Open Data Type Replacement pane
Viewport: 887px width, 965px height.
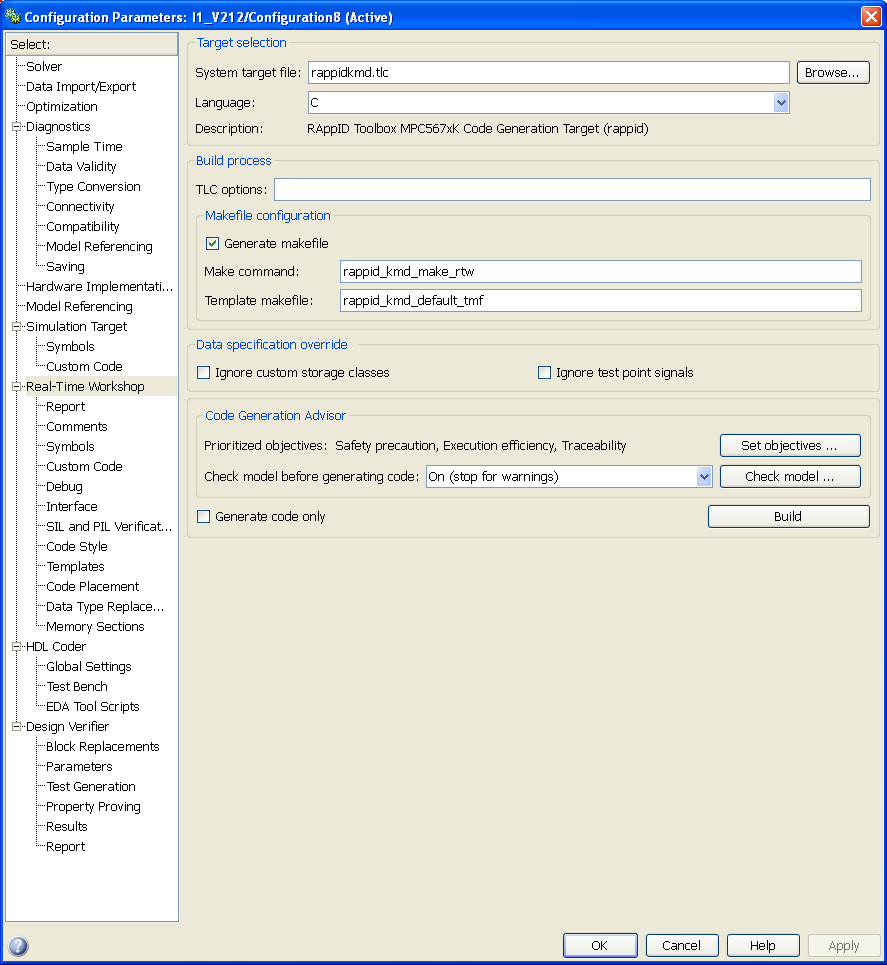point(105,607)
